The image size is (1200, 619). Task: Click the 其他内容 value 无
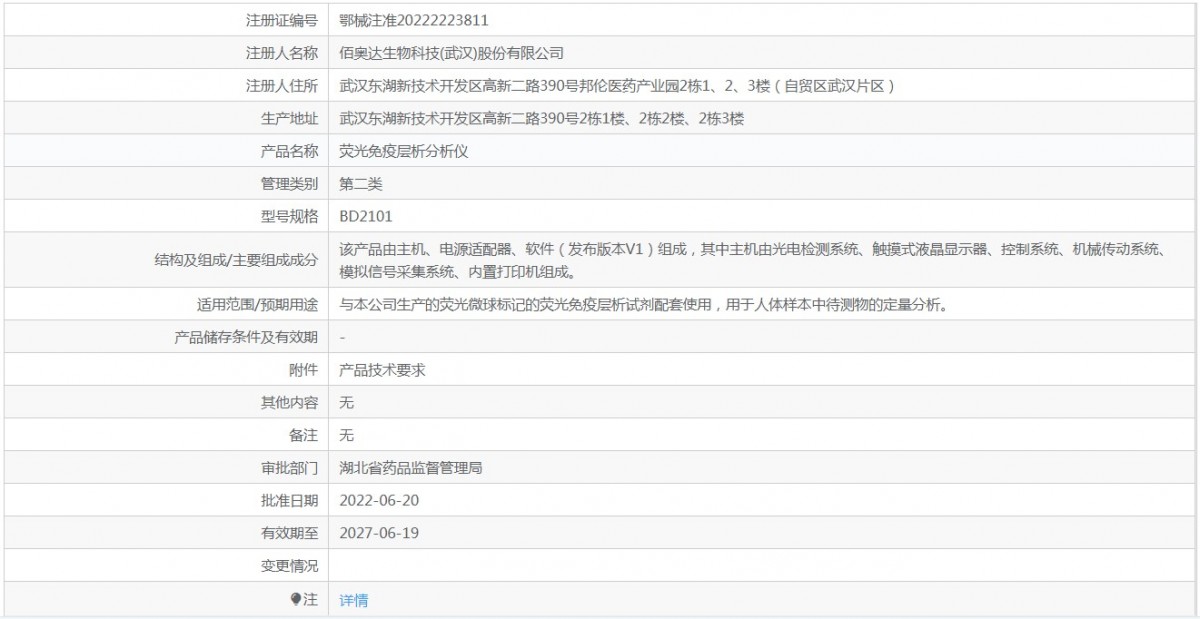tap(347, 402)
